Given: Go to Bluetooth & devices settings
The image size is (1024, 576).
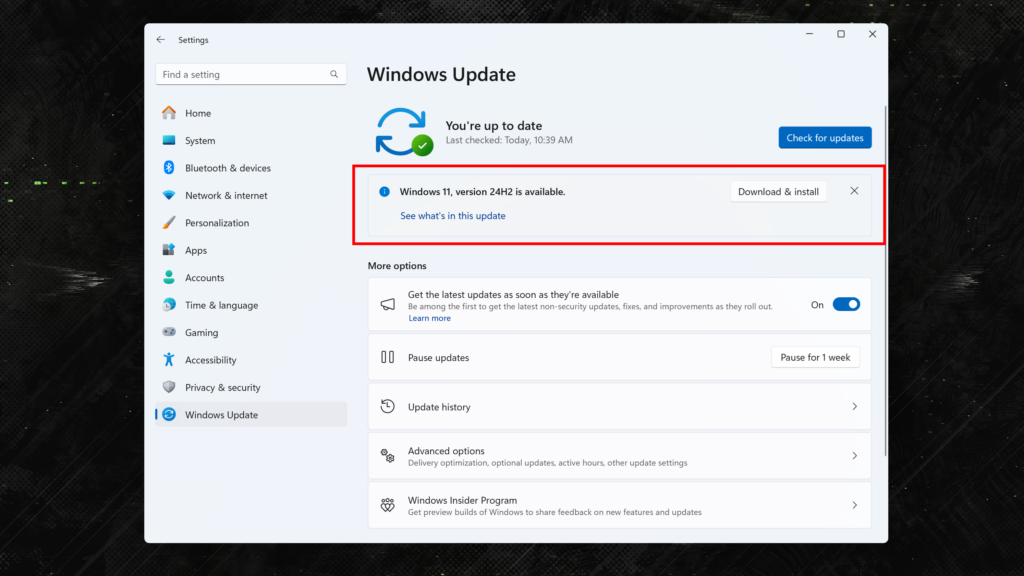Looking at the screenshot, I should (x=251, y=168).
